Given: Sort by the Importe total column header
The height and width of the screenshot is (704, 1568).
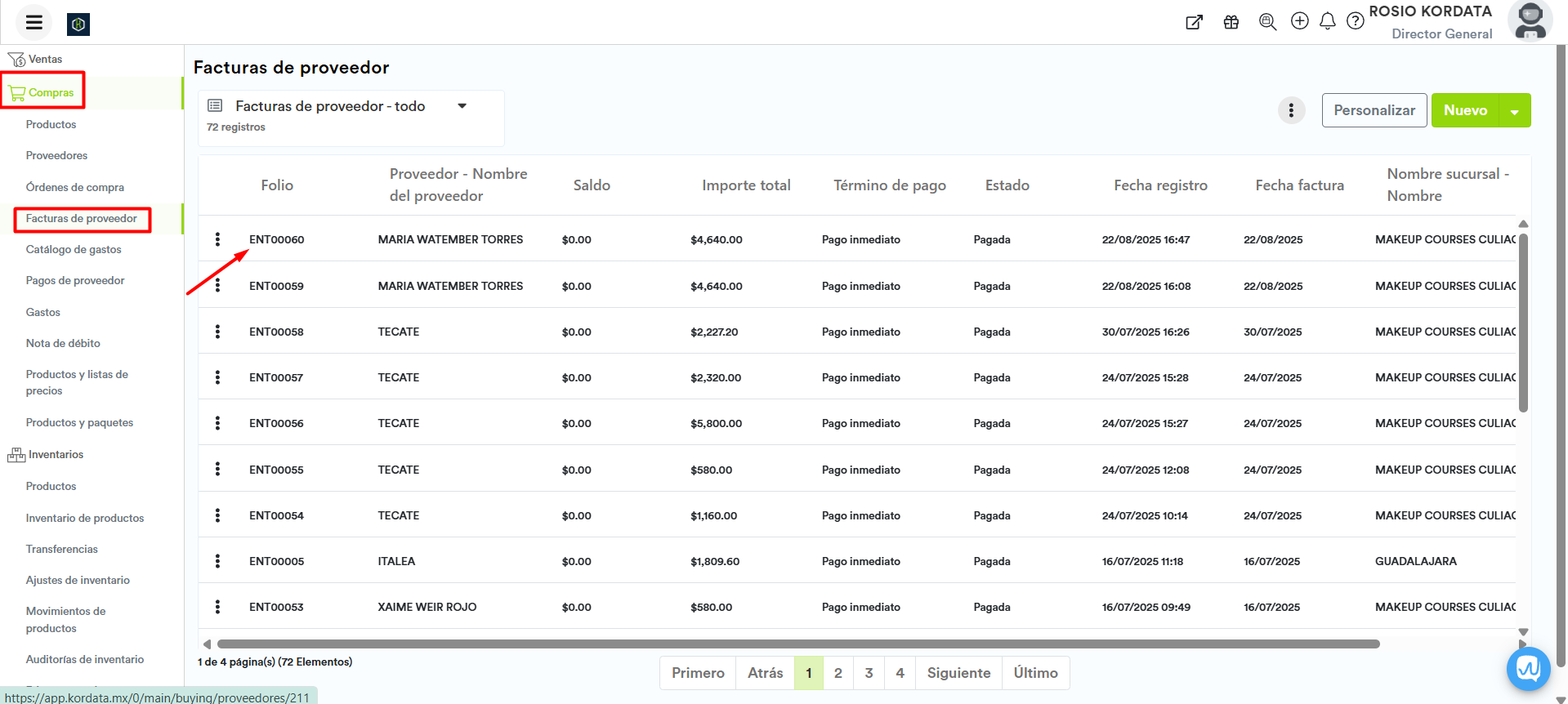Looking at the screenshot, I should (x=746, y=185).
